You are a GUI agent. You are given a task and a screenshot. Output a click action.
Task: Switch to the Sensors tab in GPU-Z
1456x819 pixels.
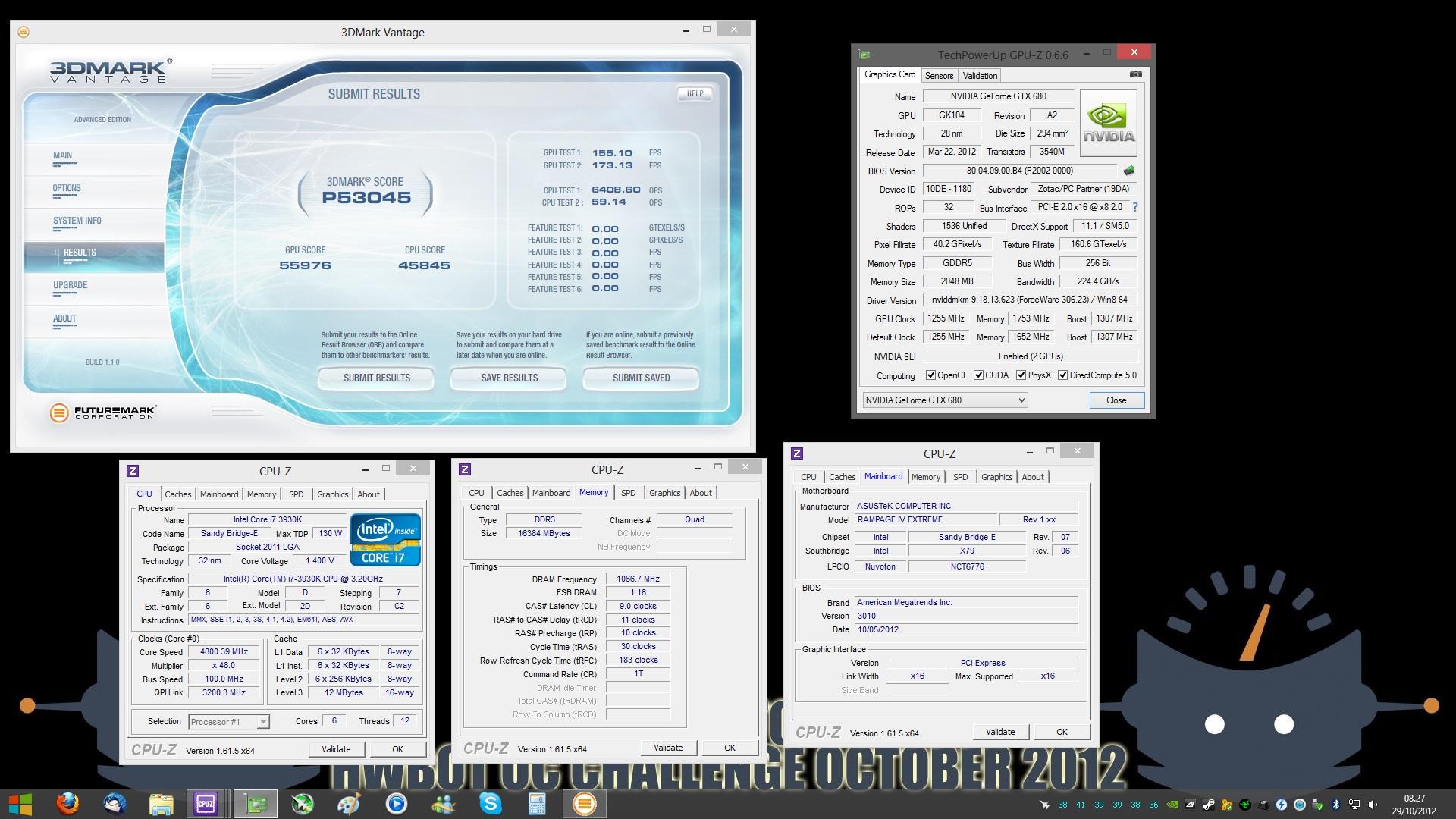pos(939,76)
